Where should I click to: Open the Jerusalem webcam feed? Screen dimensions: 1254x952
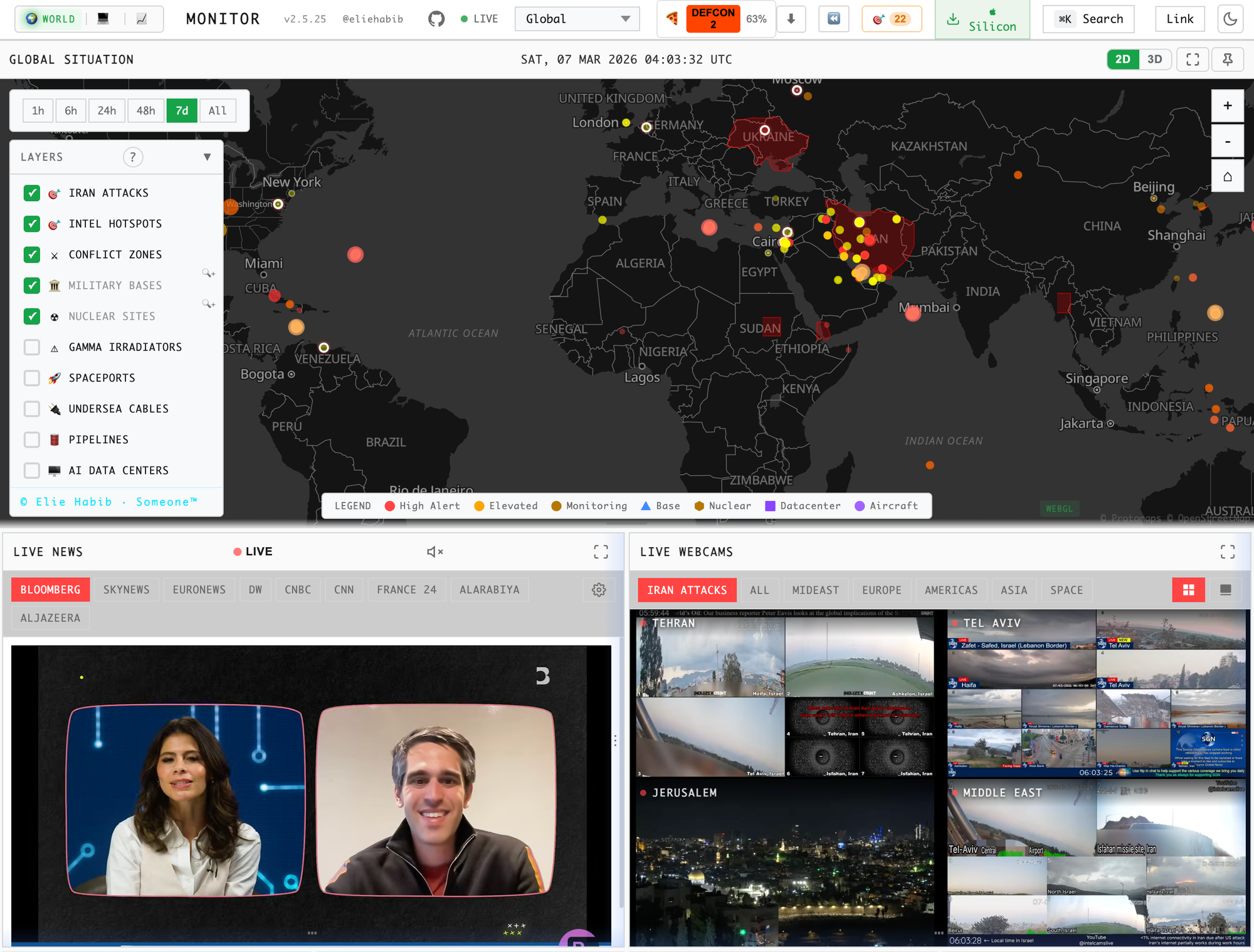click(x=784, y=865)
